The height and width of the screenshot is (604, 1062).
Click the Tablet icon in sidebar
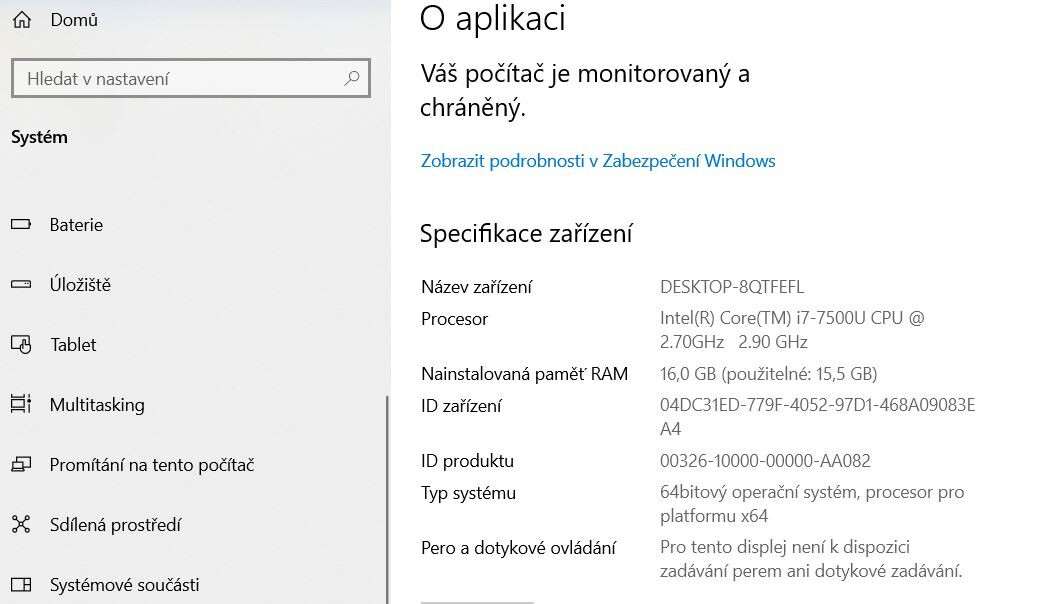tap(21, 345)
